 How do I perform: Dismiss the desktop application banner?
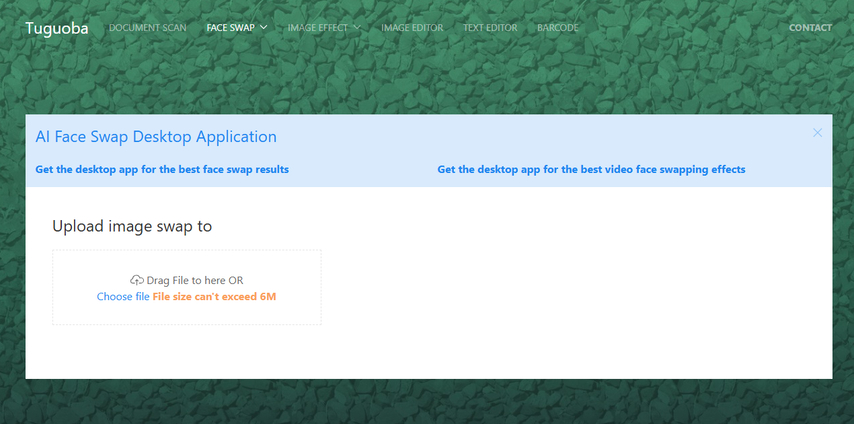click(x=817, y=132)
